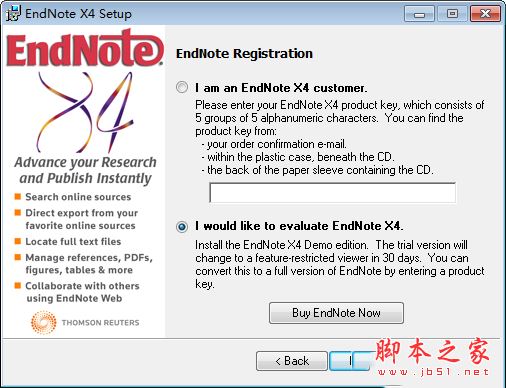The width and height of the screenshot is (506, 388).
Task: Click 'your order confirmation e-mail.' line
Action: 277,144
